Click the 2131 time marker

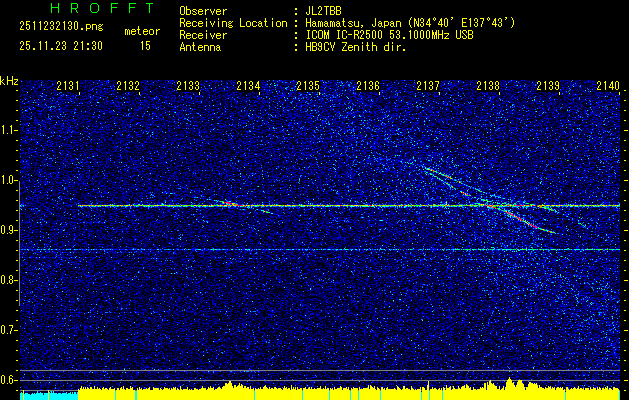(x=68, y=86)
